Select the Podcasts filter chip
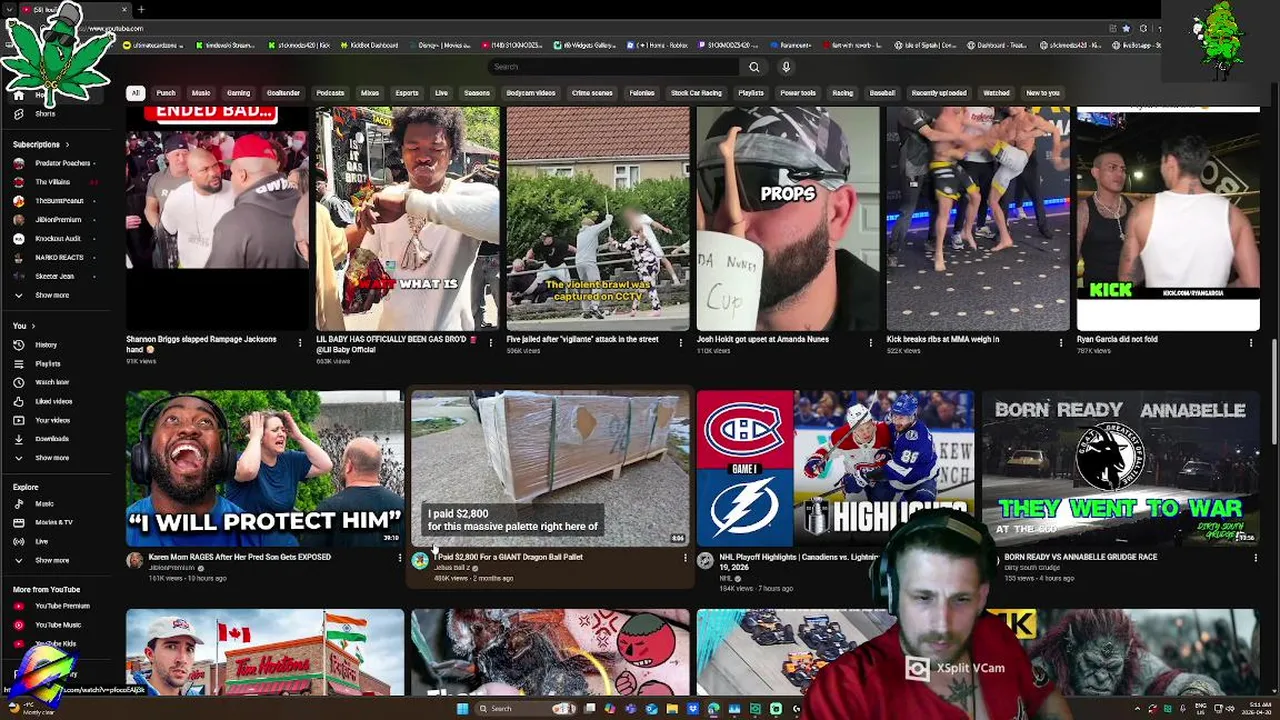Image resolution: width=1280 pixels, height=720 pixels. pyautogui.click(x=330, y=93)
